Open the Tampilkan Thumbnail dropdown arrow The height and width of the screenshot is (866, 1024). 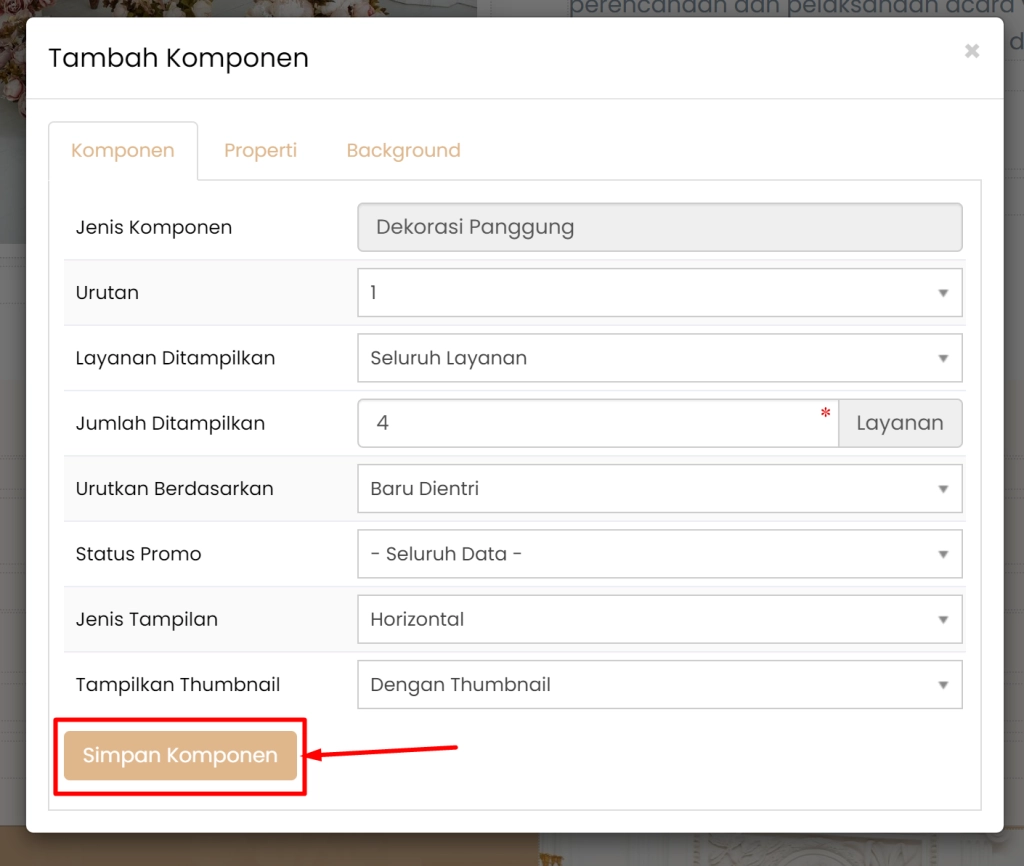(x=943, y=684)
